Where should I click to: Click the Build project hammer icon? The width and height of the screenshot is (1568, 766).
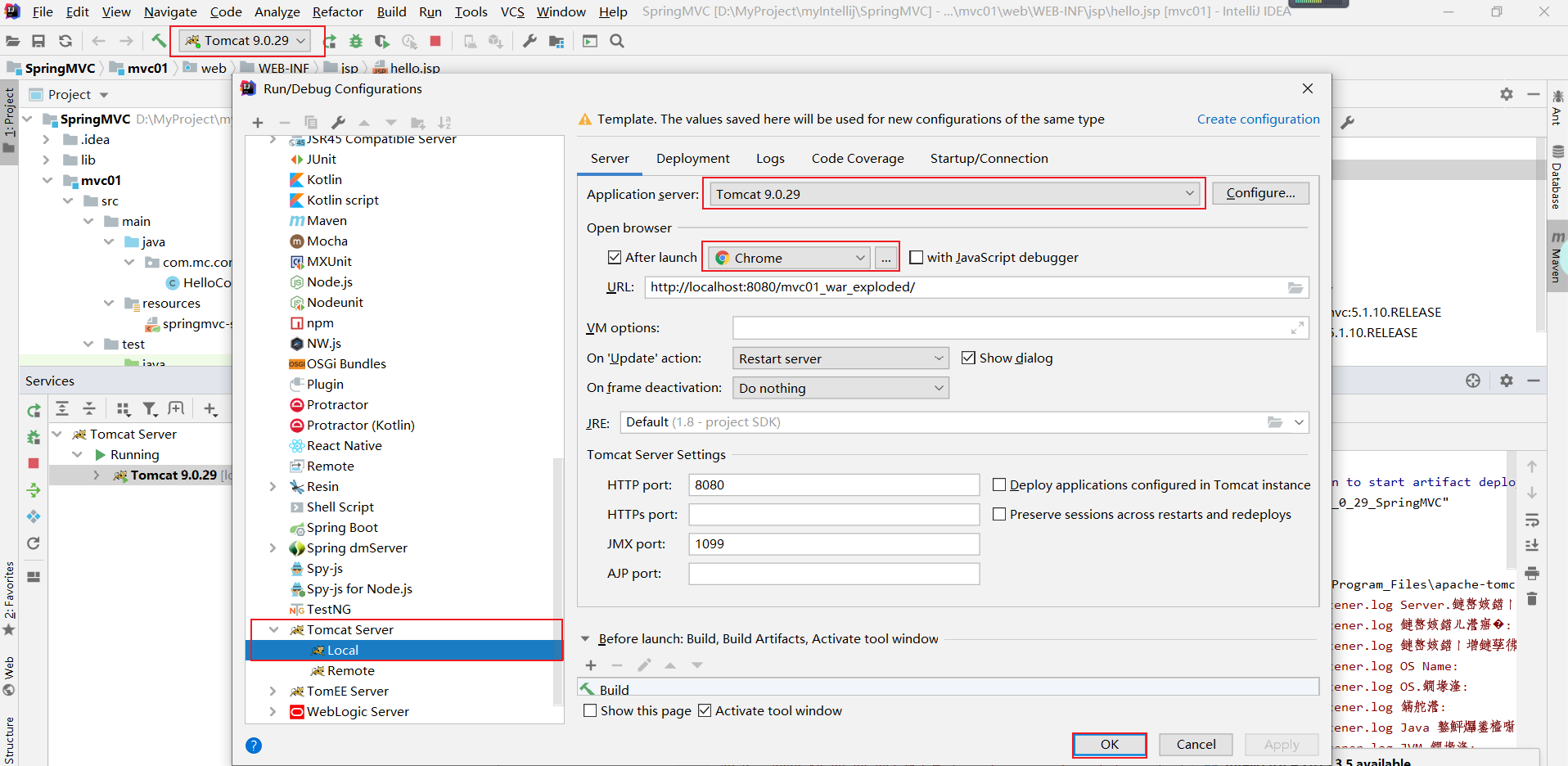point(159,41)
